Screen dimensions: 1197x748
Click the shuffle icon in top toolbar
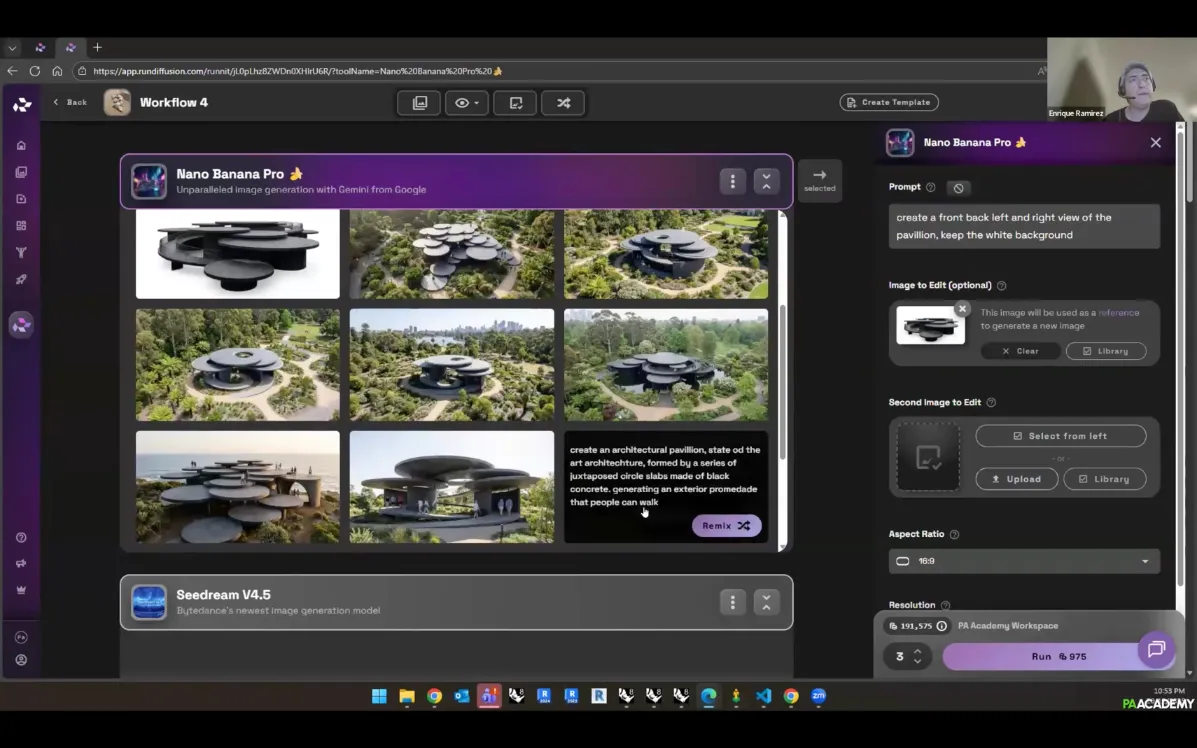pyautogui.click(x=563, y=103)
